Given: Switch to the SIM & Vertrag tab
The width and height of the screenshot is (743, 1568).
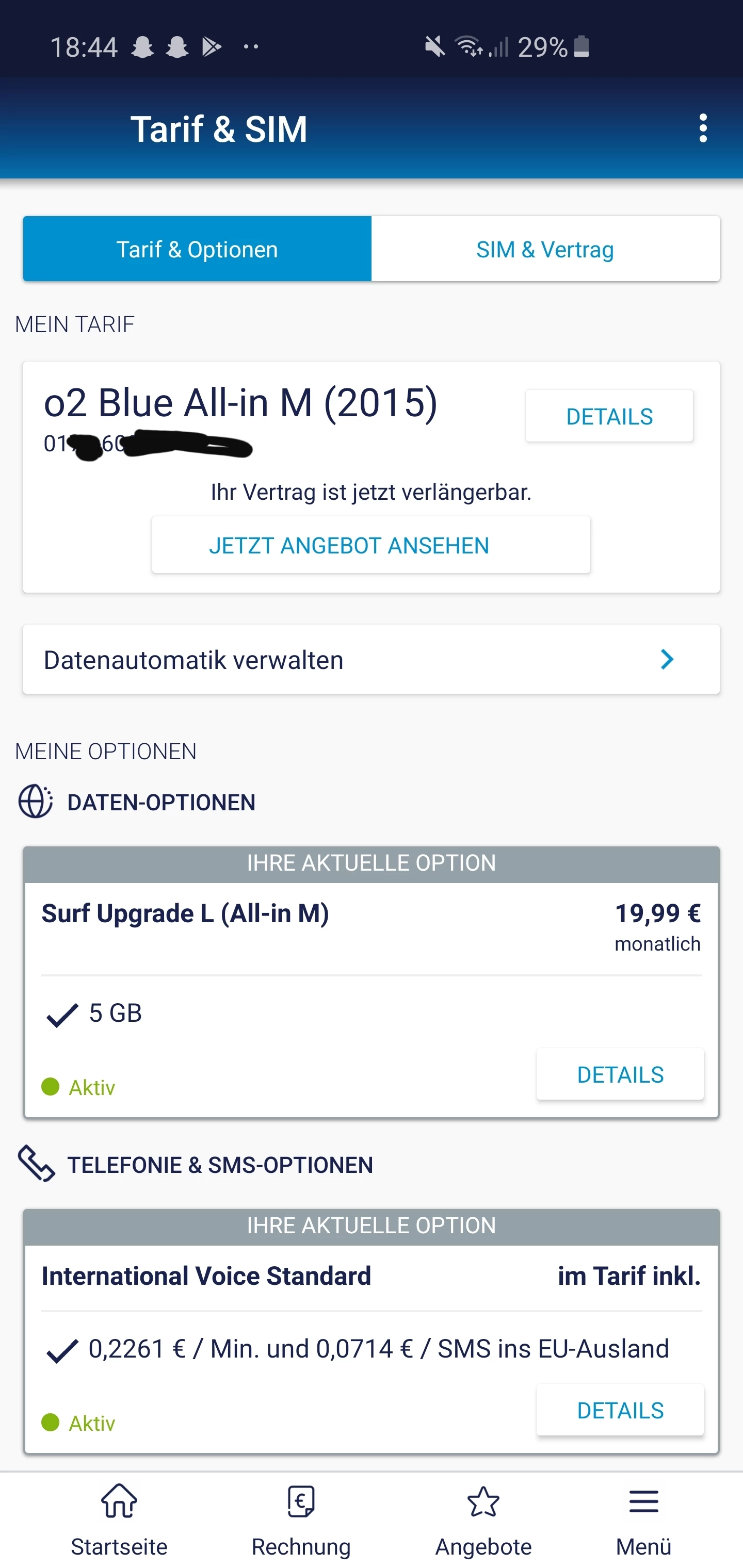Looking at the screenshot, I should coord(545,249).
